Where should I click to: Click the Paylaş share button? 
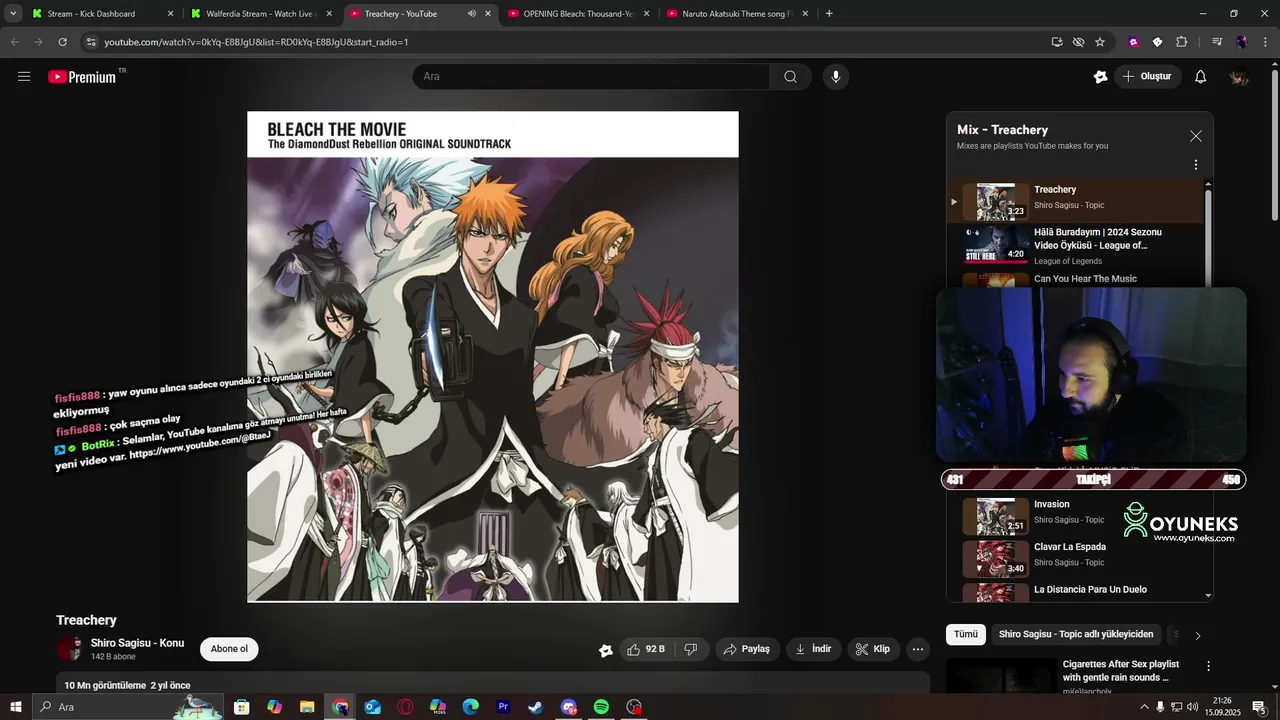[747, 649]
